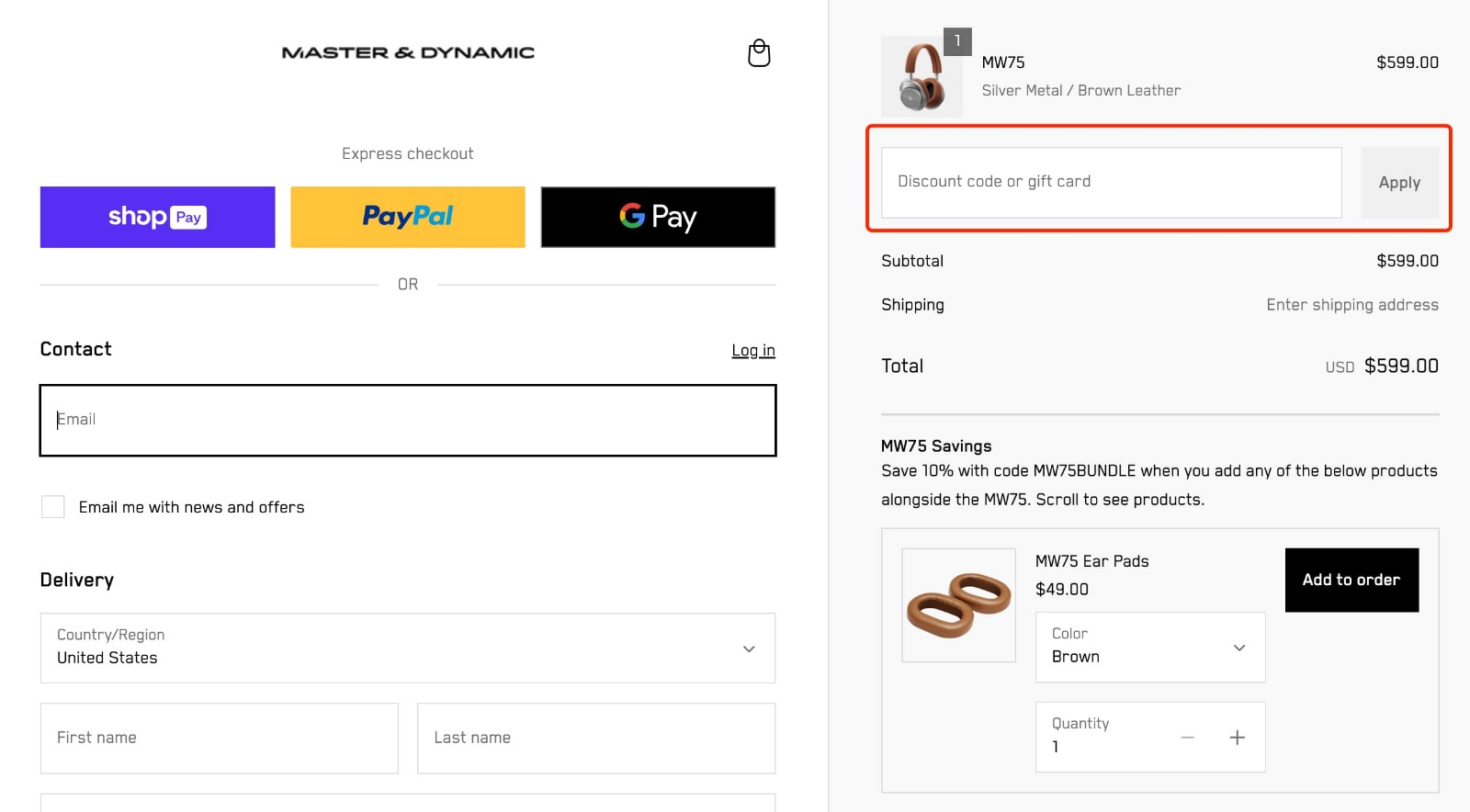Decrease ear pads quantity with minus icon
Image resolution: width=1470 pixels, height=812 pixels.
click(1187, 737)
